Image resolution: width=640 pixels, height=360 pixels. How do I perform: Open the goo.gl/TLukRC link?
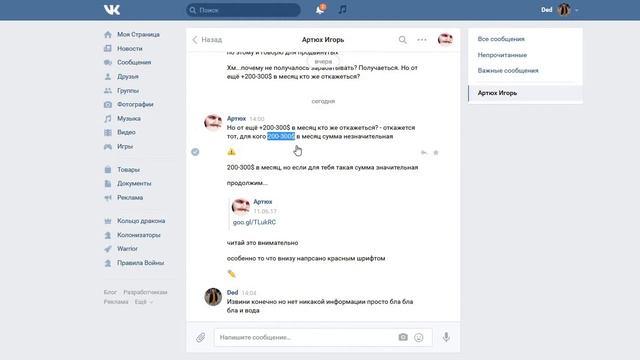pyautogui.click(x=254, y=222)
